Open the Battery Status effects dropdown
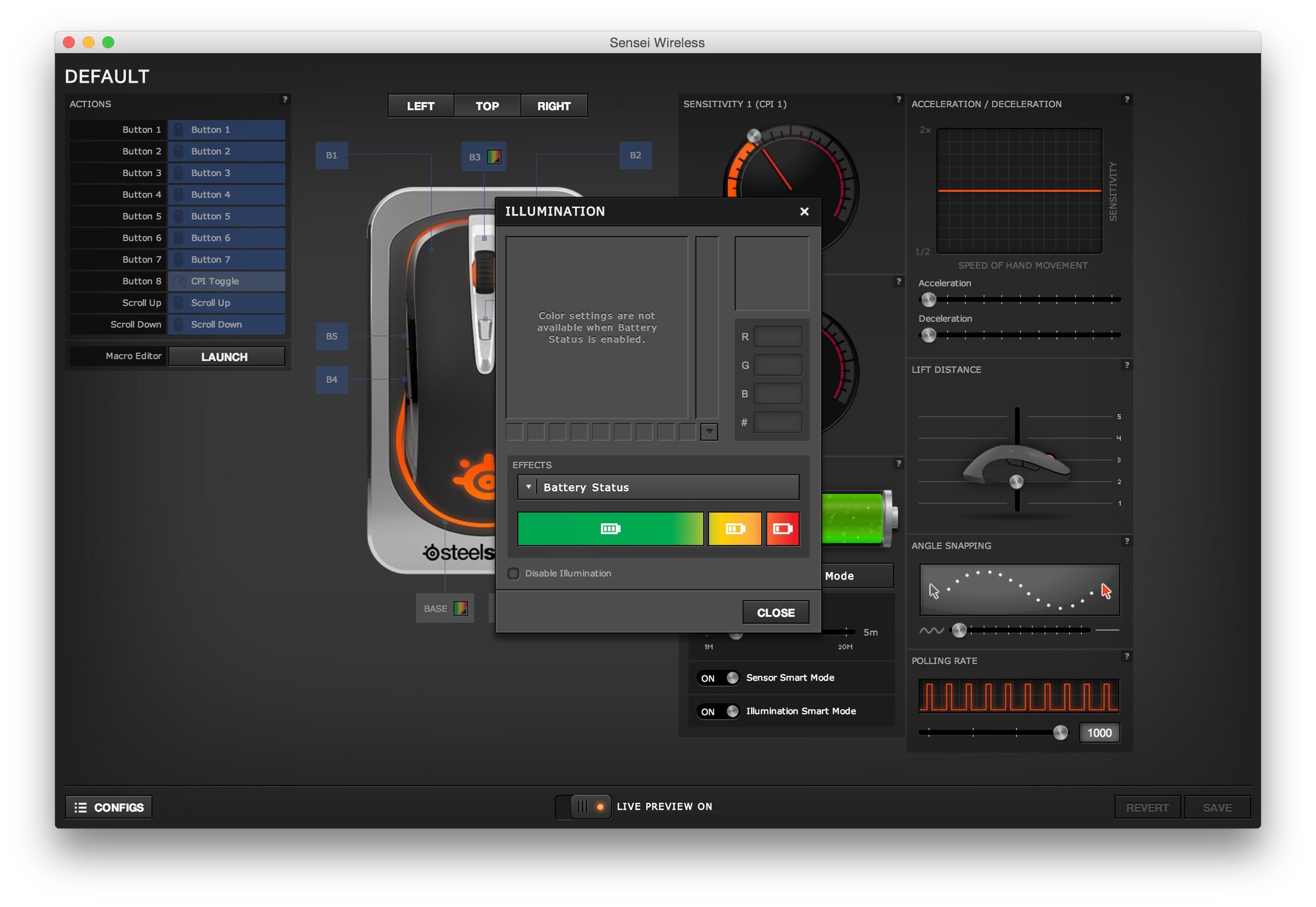 coord(658,487)
